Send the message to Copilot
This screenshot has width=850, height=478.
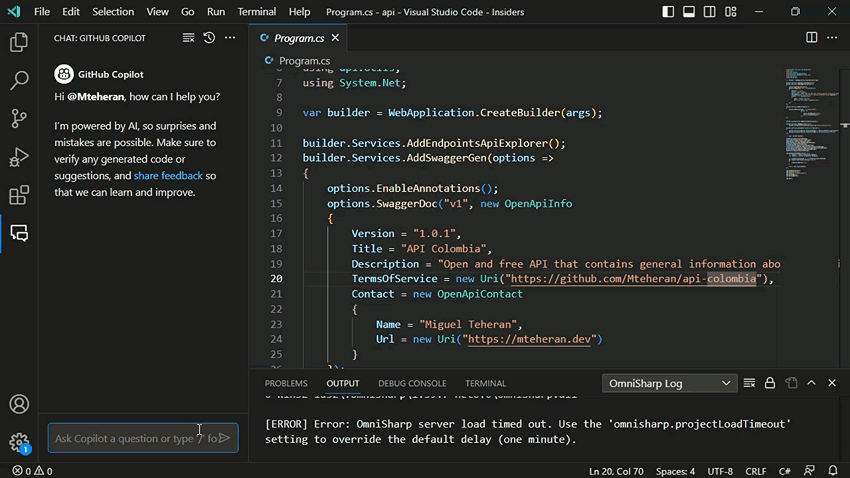[x=224, y=438]
